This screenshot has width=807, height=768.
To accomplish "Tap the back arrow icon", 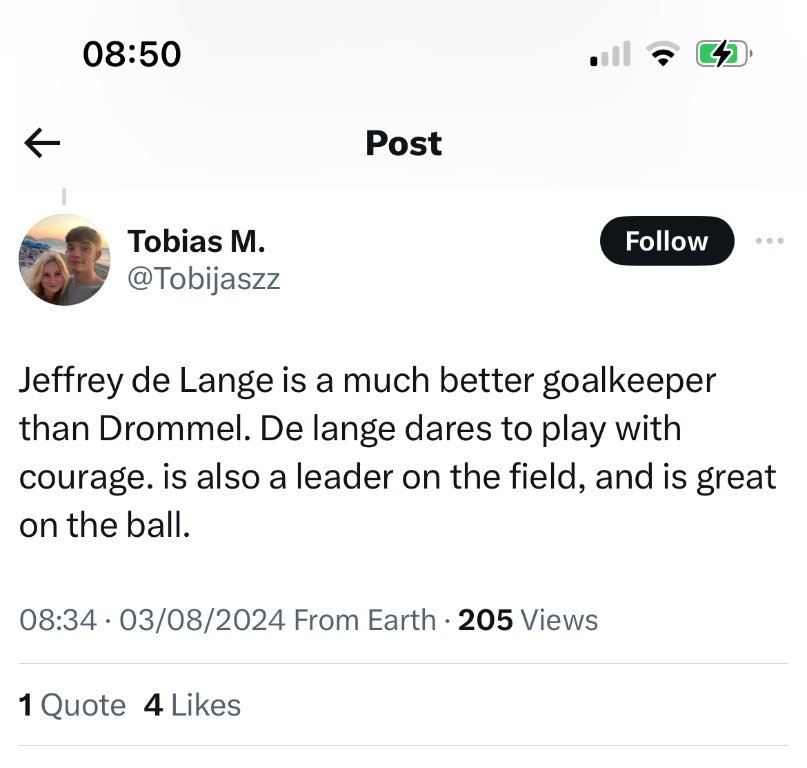I will coord(42,144).
